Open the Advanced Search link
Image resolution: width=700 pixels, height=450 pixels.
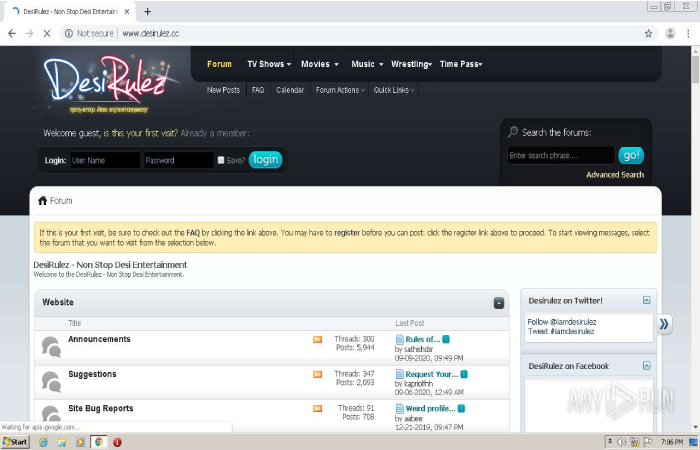pos(615,175)
